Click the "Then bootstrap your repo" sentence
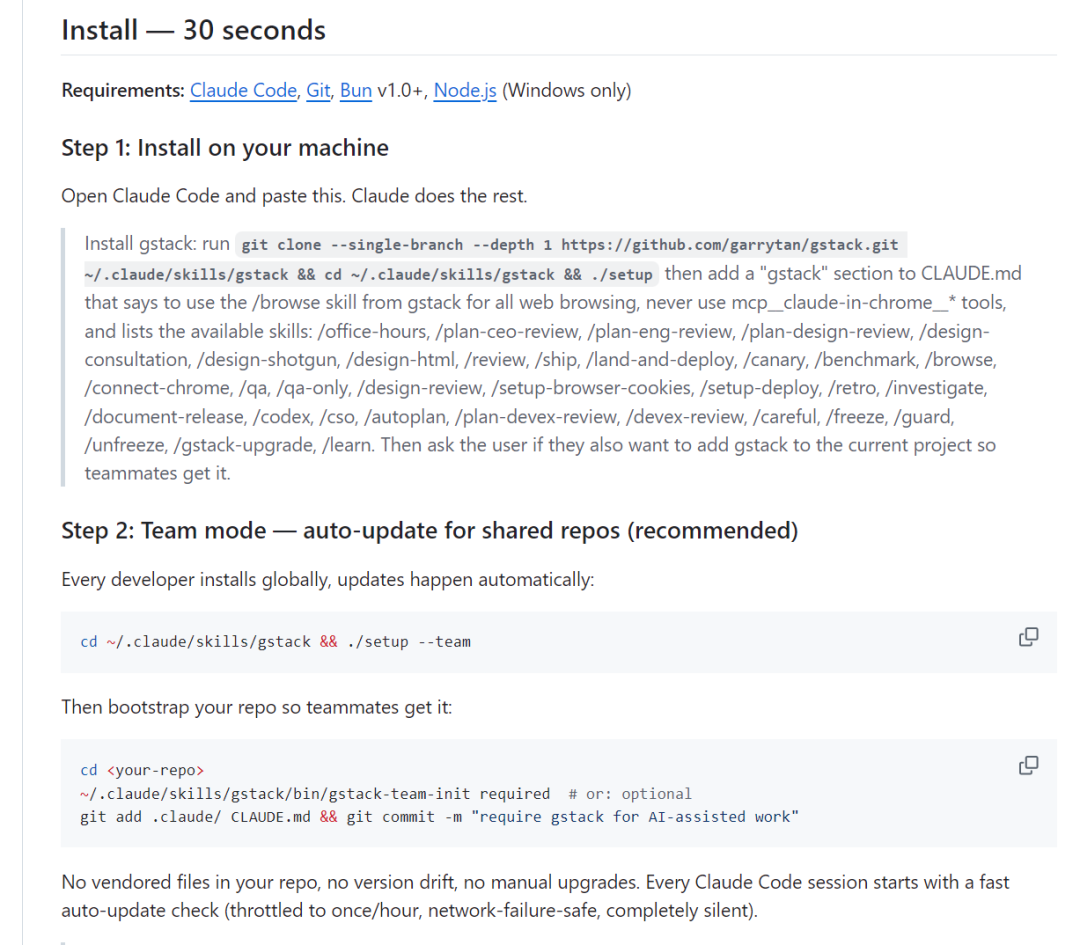 tap(256, 708)
